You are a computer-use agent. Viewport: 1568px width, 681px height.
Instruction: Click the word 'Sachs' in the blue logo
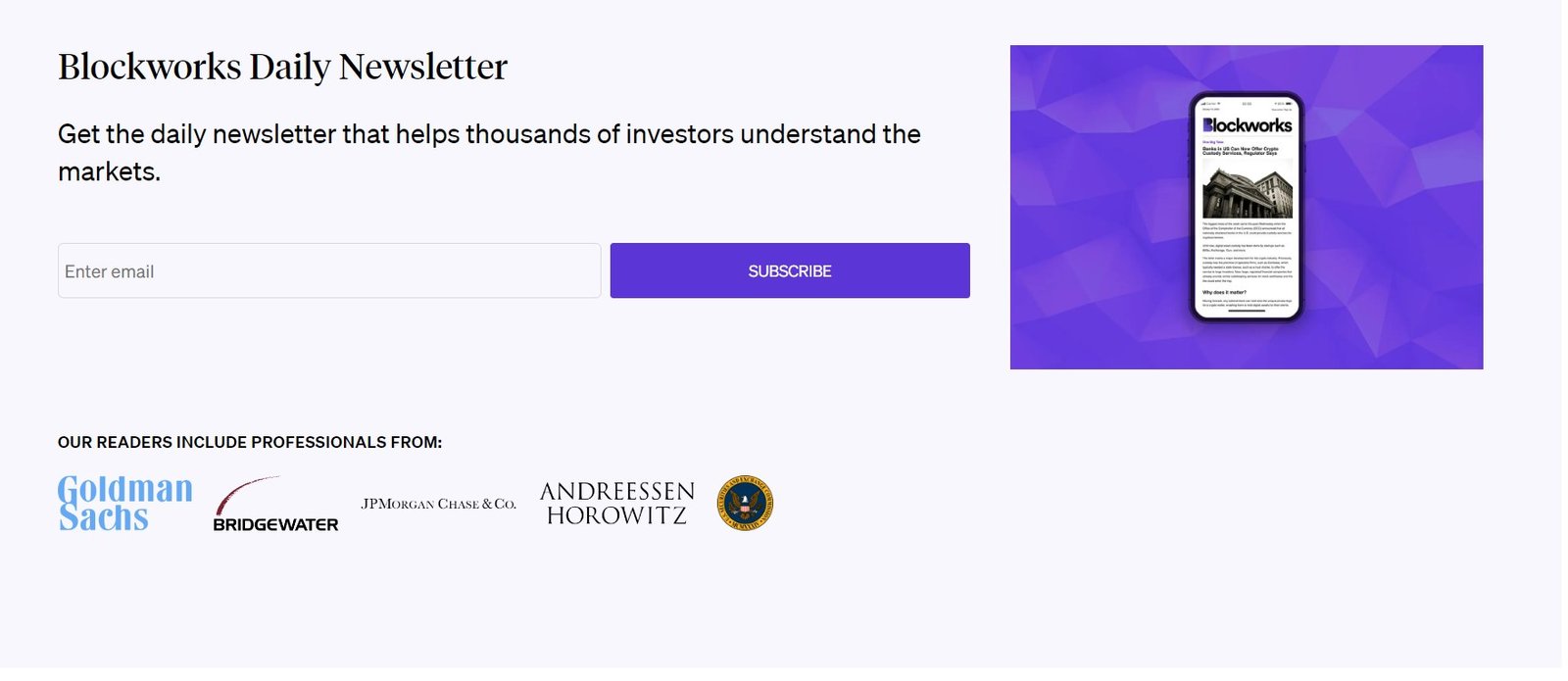104,517
